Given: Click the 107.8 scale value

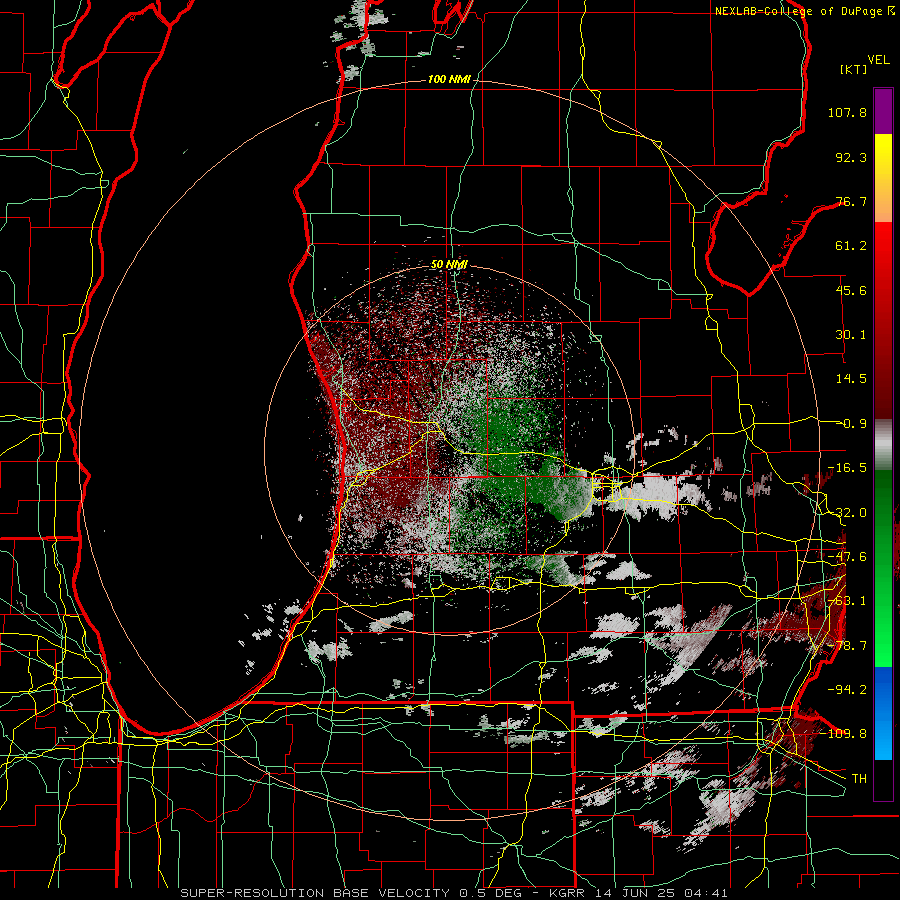Looking at the screenshot, I should pyautogui.click(x=847, y=112).
